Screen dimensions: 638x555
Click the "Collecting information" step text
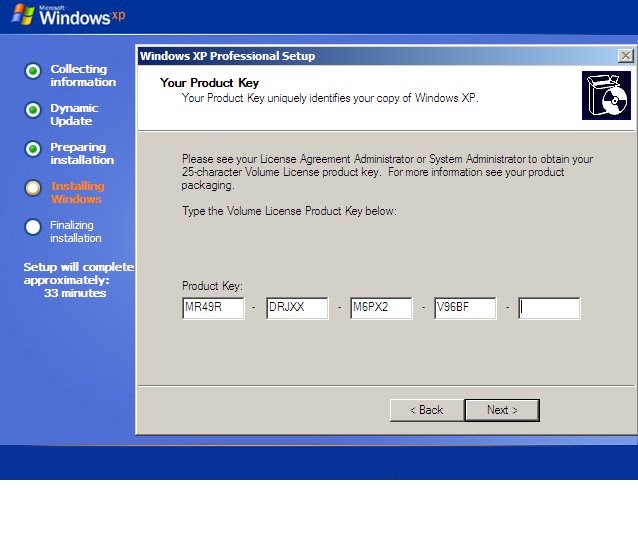(x=83, y=75)
